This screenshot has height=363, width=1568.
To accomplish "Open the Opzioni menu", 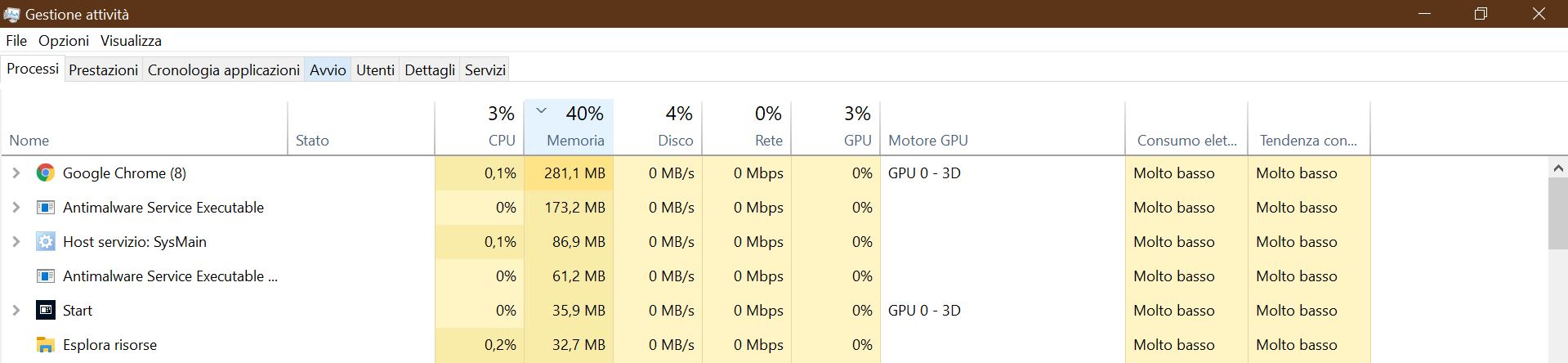I will 64,40.
